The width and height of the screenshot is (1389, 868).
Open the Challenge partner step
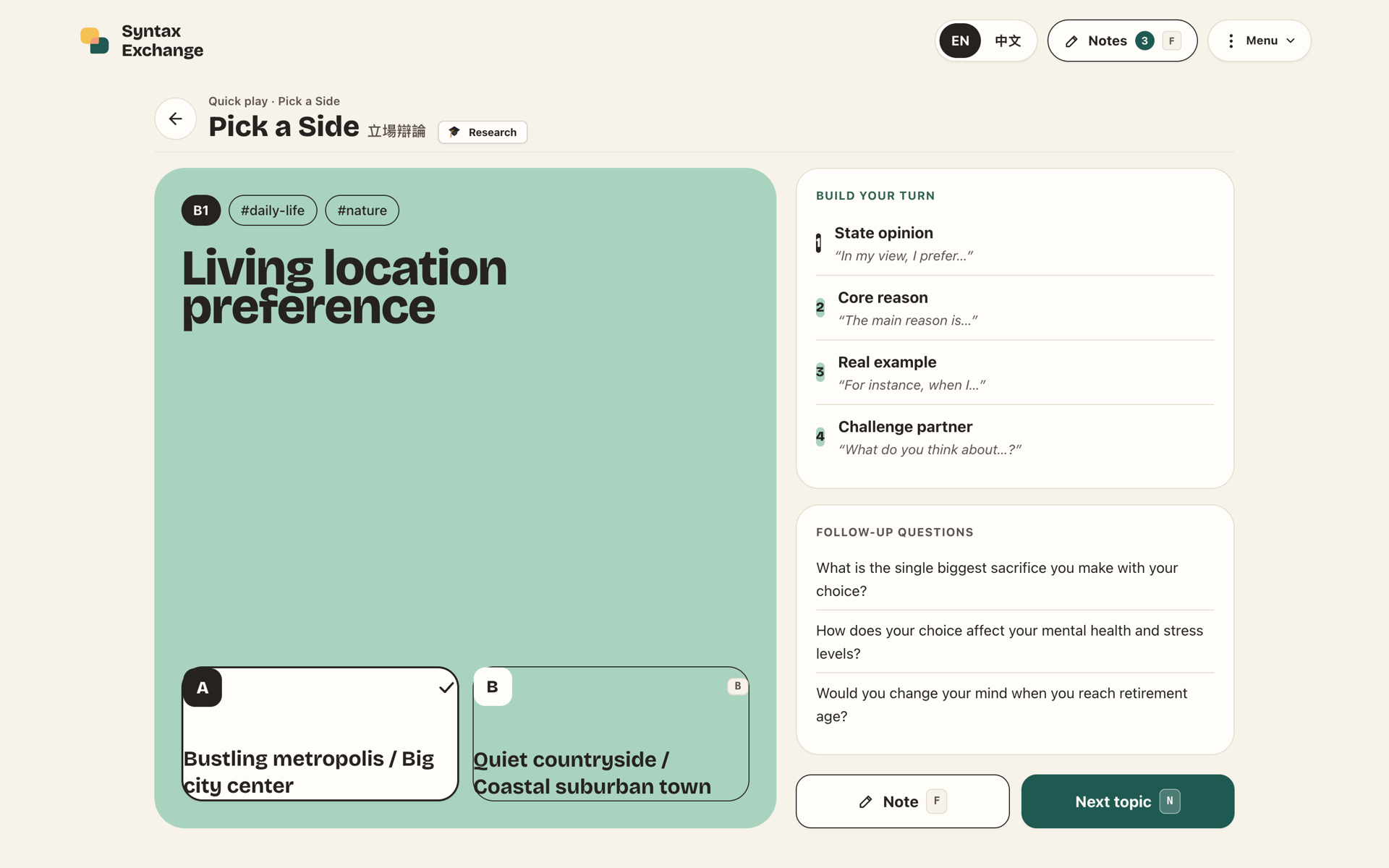1015,438
